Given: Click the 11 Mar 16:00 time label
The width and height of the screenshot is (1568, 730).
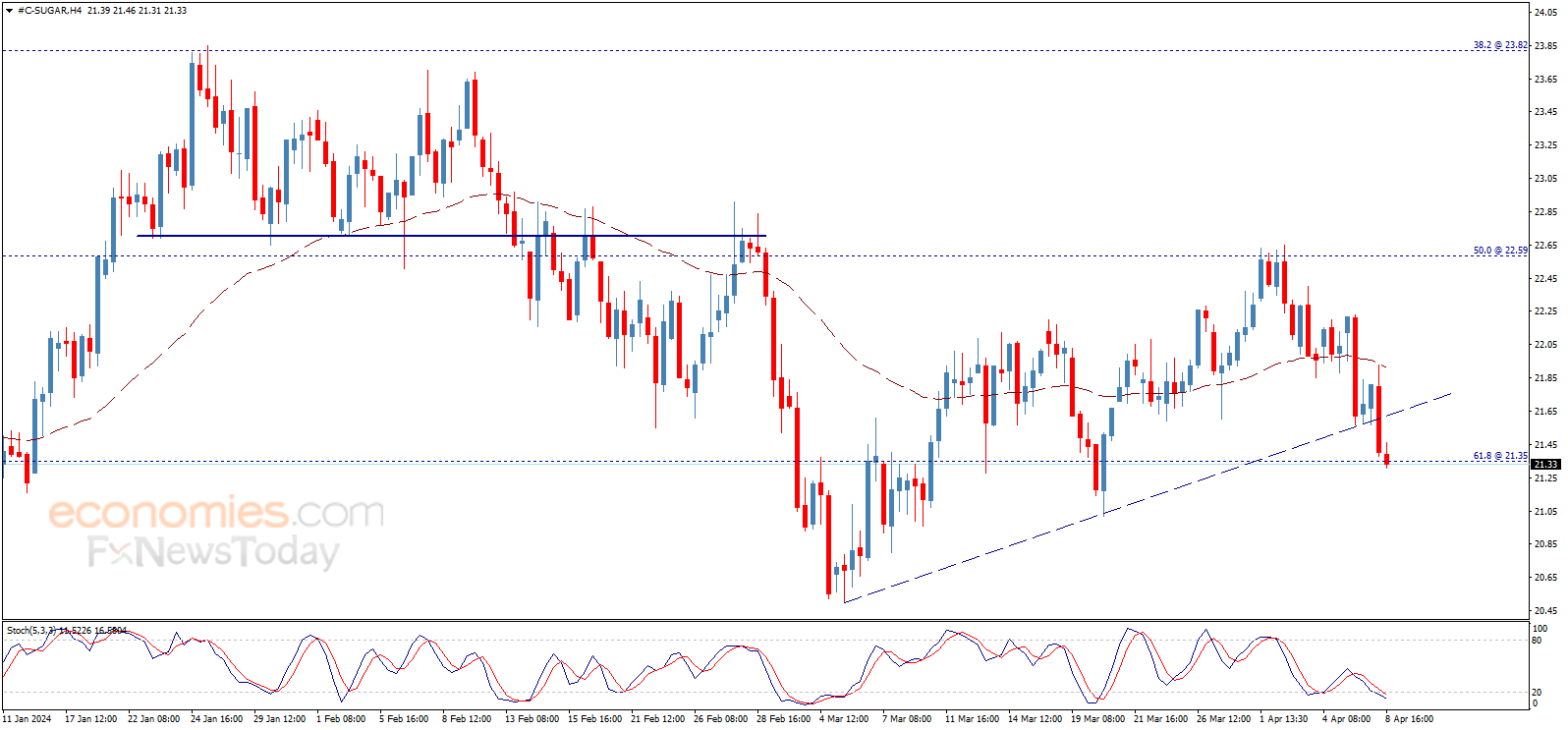Looking at the screenshot, I should pos(972,719).
